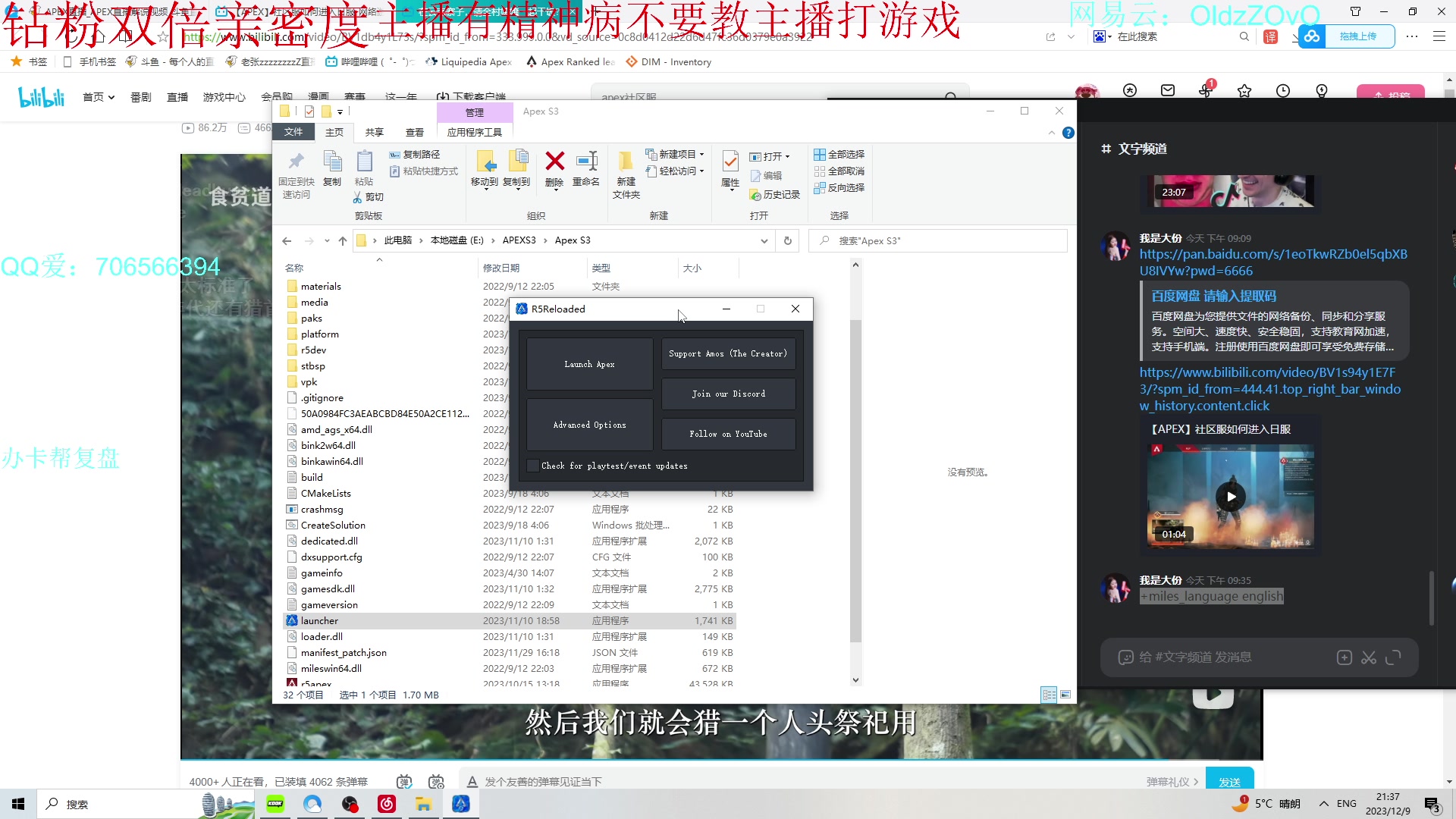This screenshot has width=1456, height=819.
Task: Click bilibili mail messages icon
Action: [x=1168, y=91]
